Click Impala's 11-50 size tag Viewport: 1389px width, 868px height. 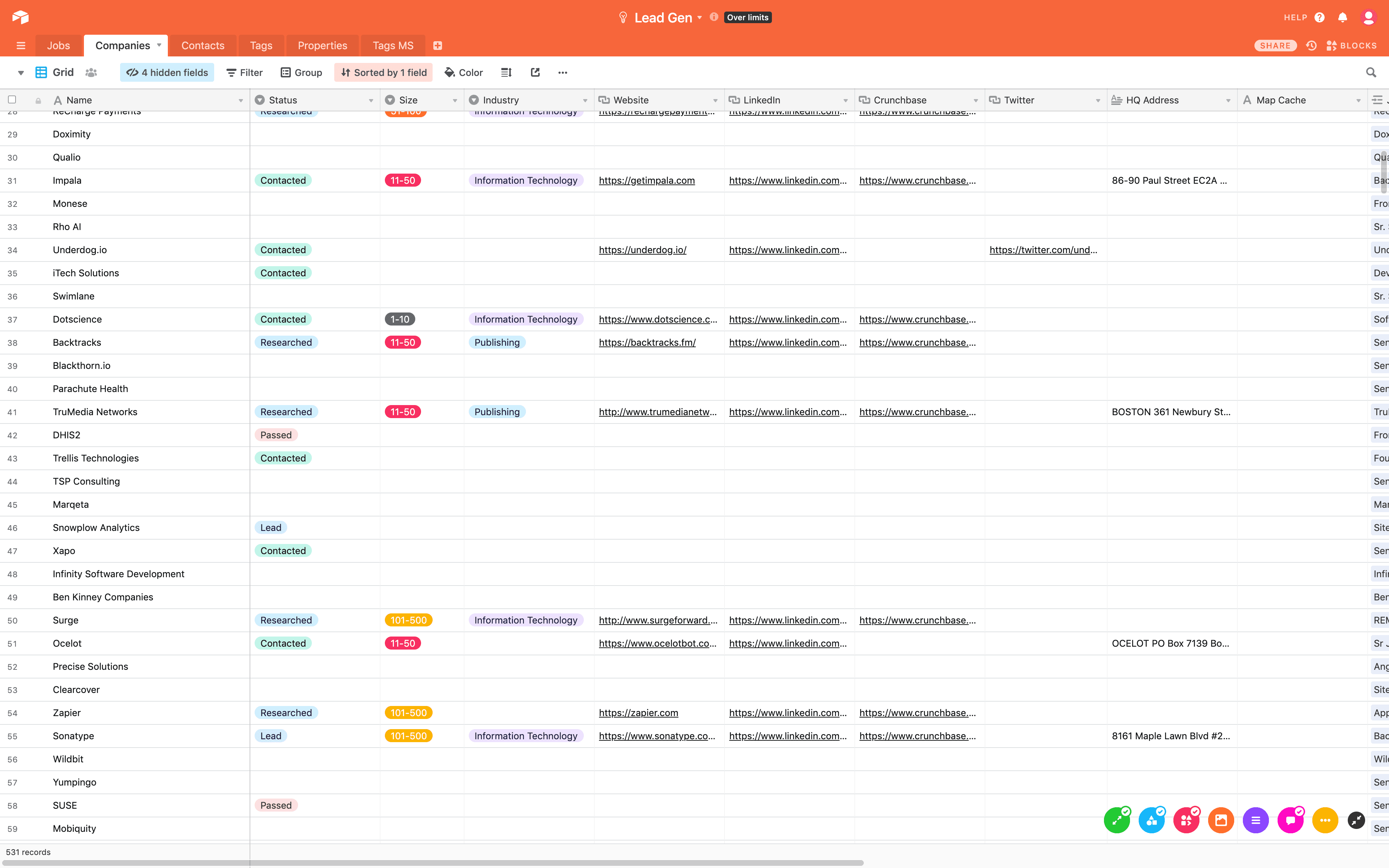[x=402, y=180]
